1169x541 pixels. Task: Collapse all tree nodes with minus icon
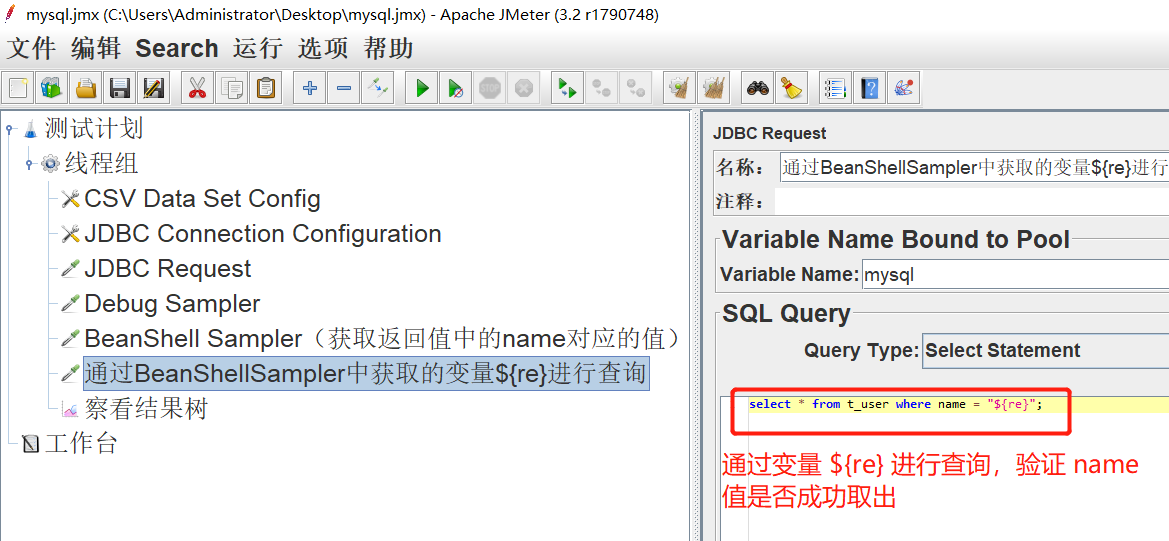pos(344,88)
